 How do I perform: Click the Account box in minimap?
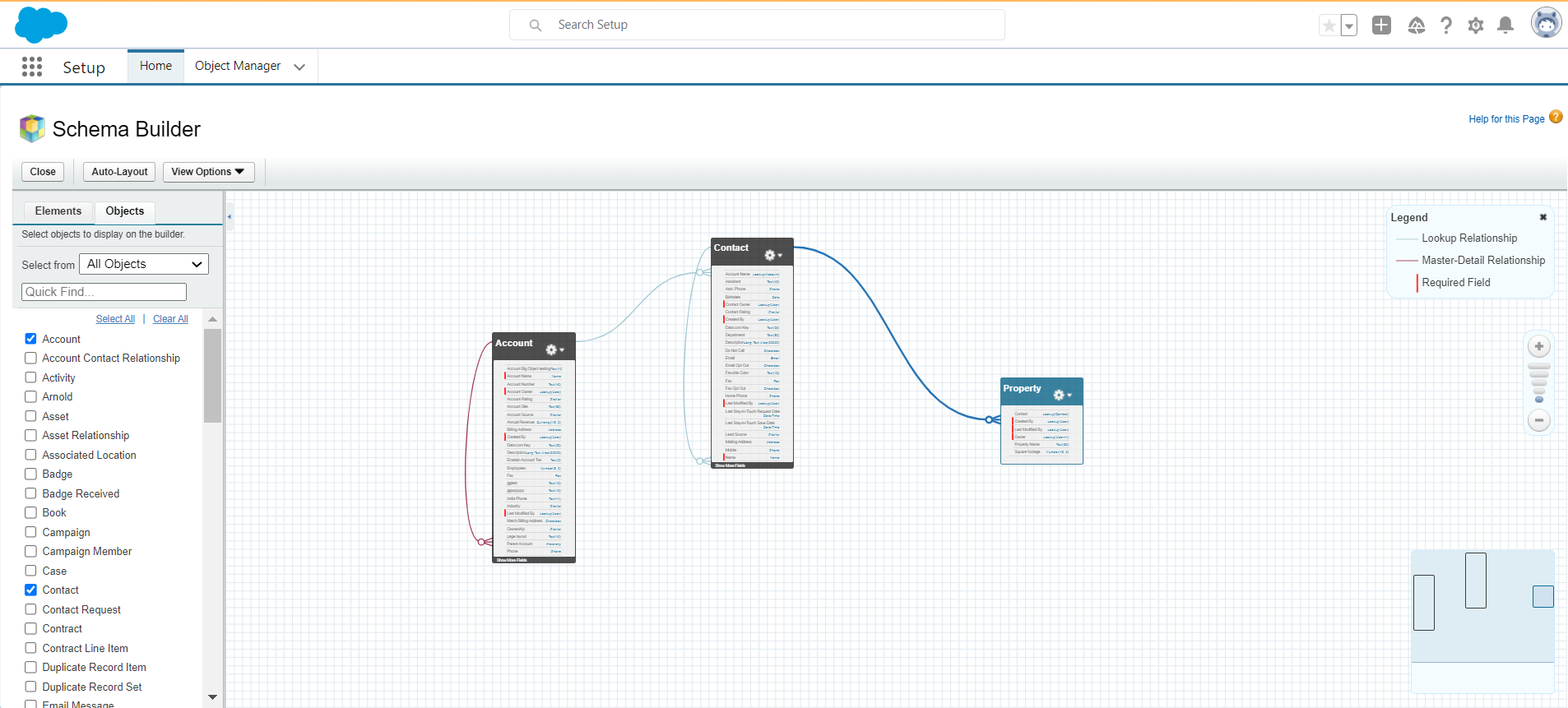1424,603
